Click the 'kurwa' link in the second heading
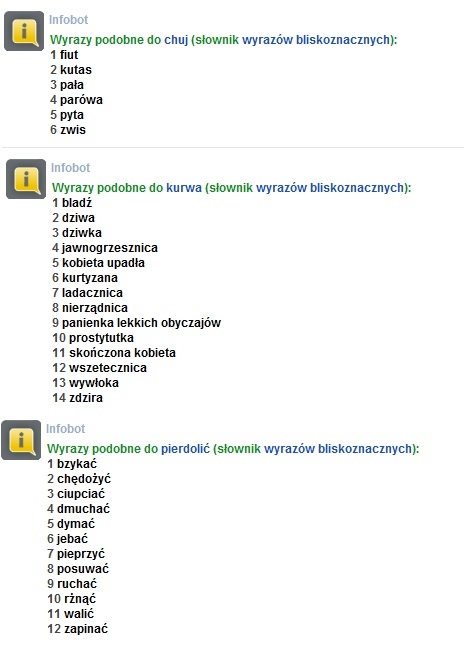The image size is (464, 647). tap(184, 188)
